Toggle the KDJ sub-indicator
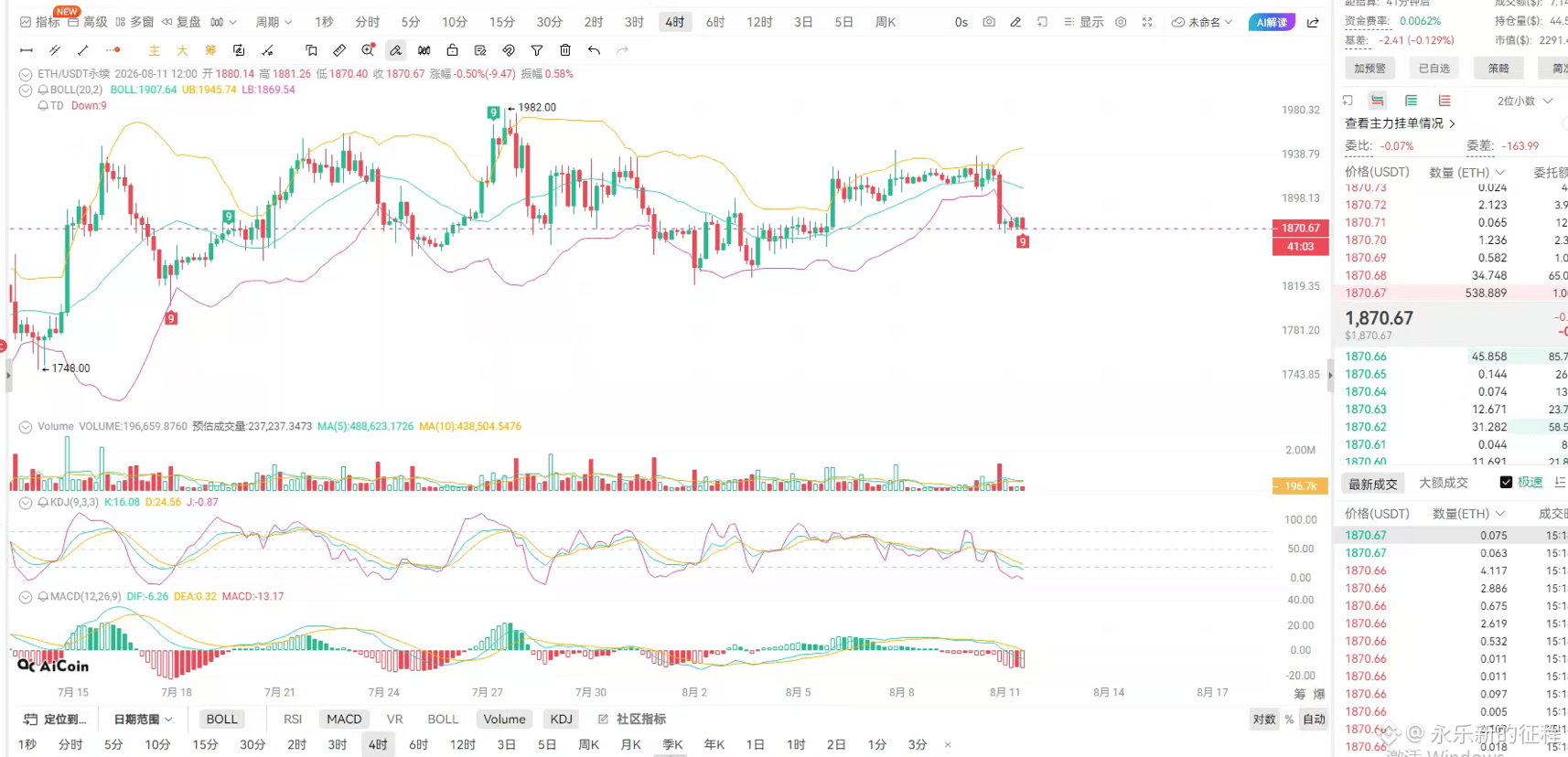Screen dimensions: 1568x757 click(562, 720)
